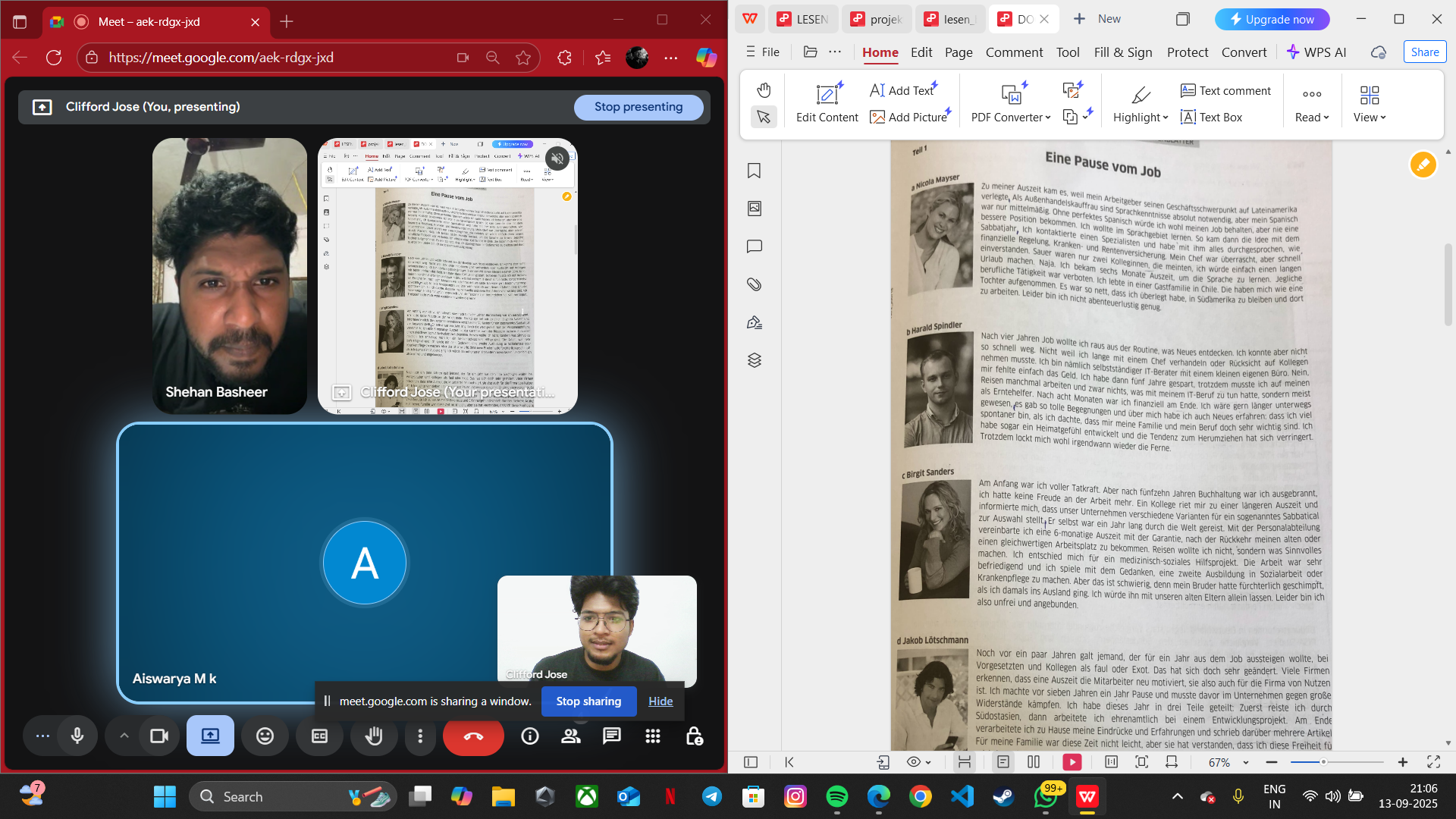This screenshot has width=1456, height=819.
Task: Hide the sharing notification bar
Action: tap(661, 701)
